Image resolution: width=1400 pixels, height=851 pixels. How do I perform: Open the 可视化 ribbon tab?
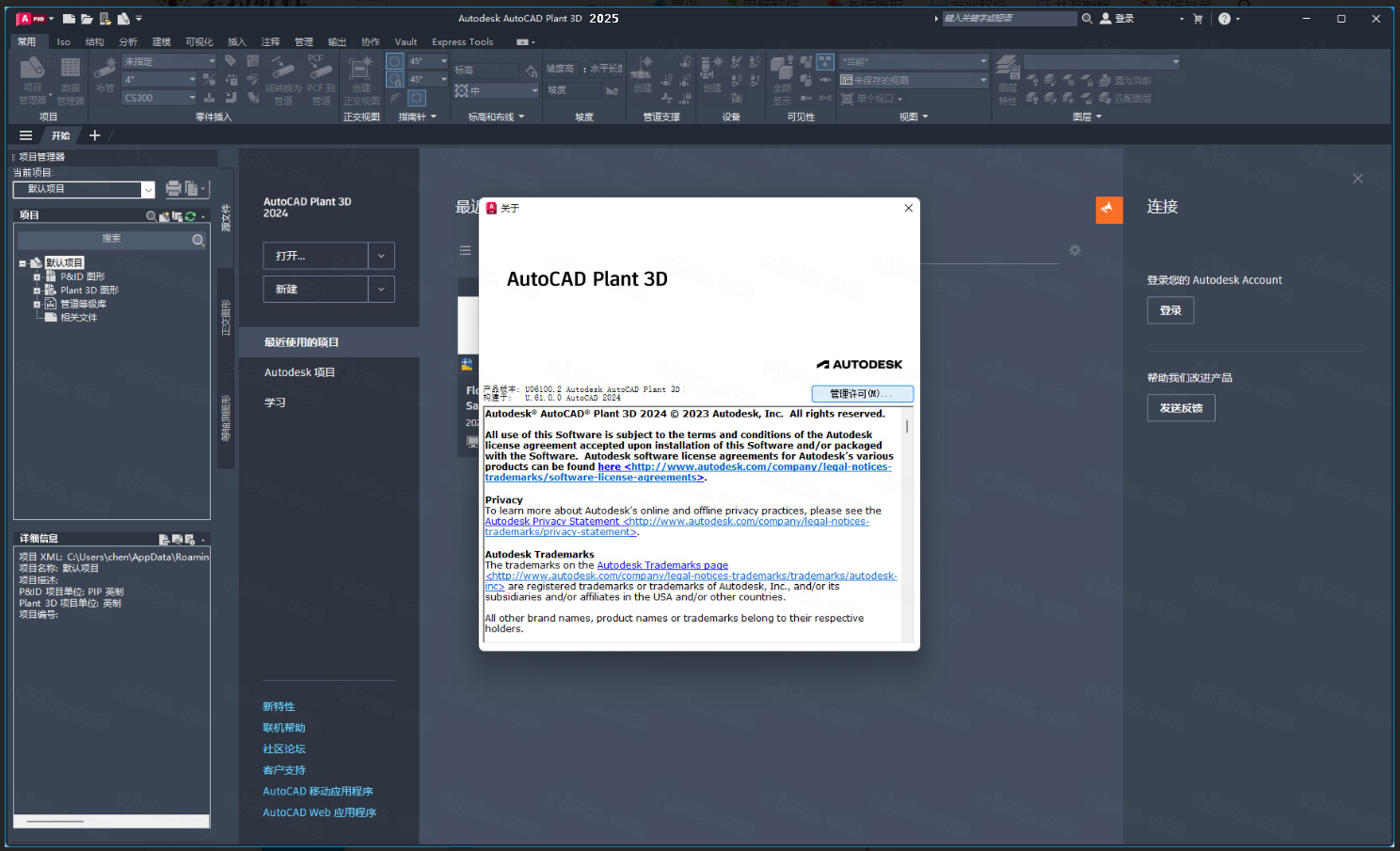(199, 41)
